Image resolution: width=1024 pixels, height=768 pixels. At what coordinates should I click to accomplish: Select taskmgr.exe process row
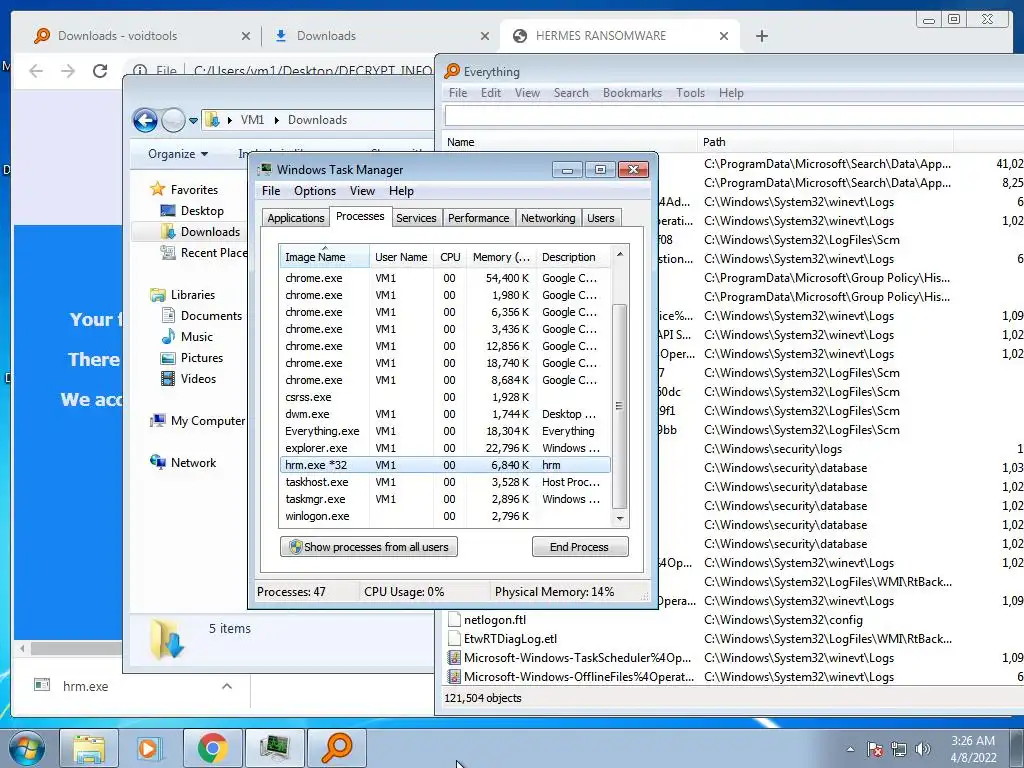[445, 499]
